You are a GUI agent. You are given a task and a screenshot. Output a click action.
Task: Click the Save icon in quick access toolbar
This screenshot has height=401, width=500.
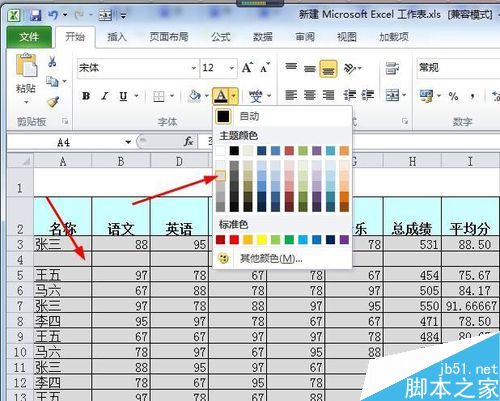pyautogui.click(x=36, y=15)
